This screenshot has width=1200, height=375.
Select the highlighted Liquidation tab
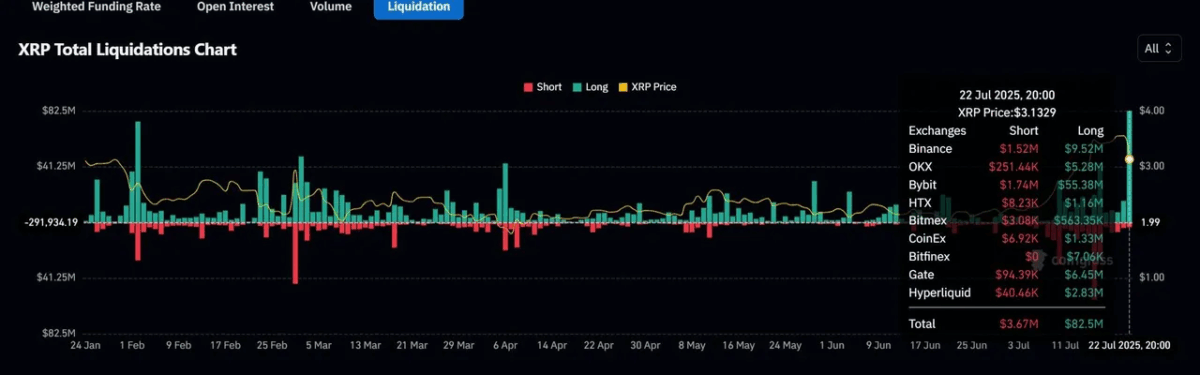pyautogui.click(x=418, y=7)
